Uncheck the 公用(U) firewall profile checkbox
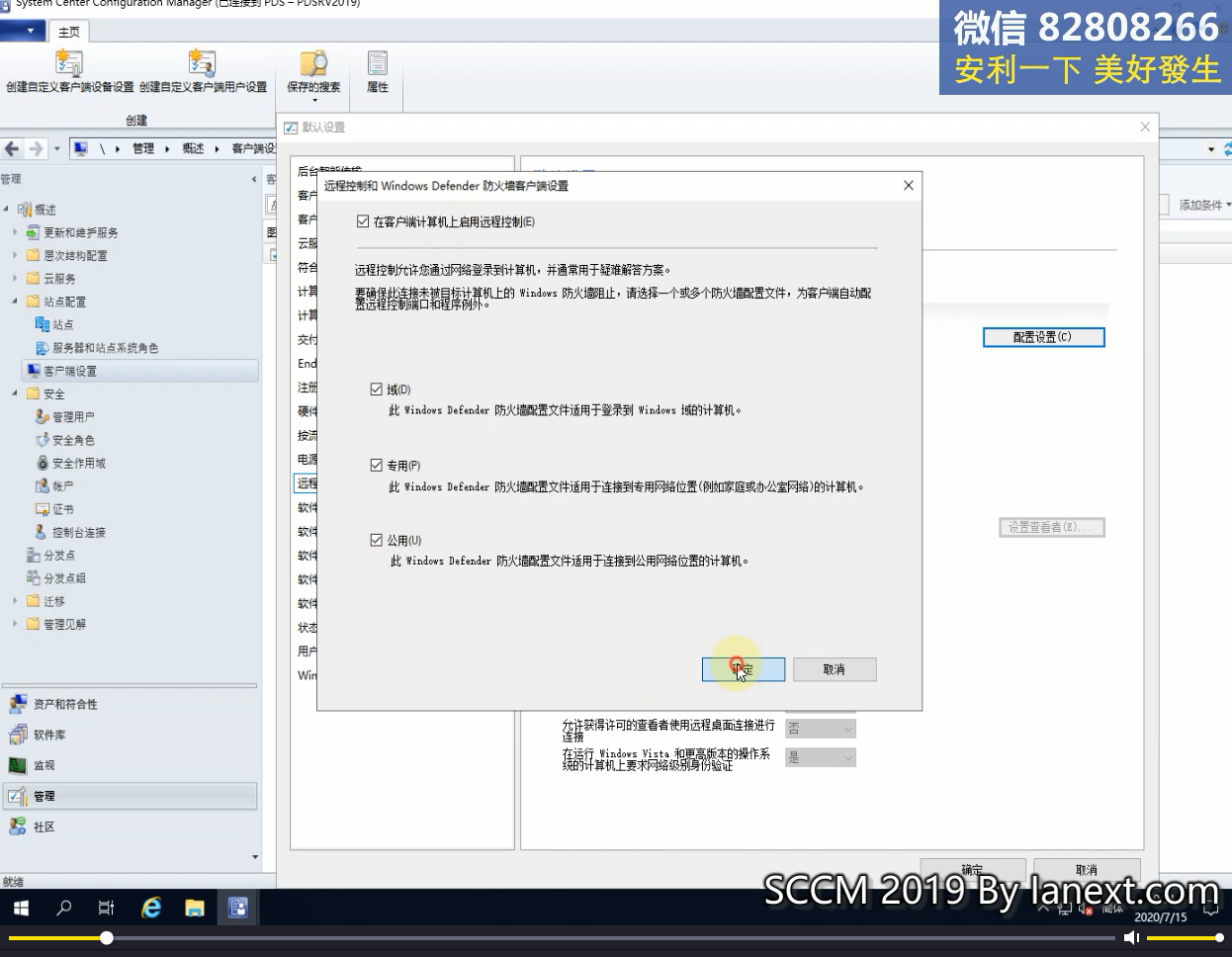Image resolution: width=1232 pixels, height=957 pixels. tap(376, 540)
